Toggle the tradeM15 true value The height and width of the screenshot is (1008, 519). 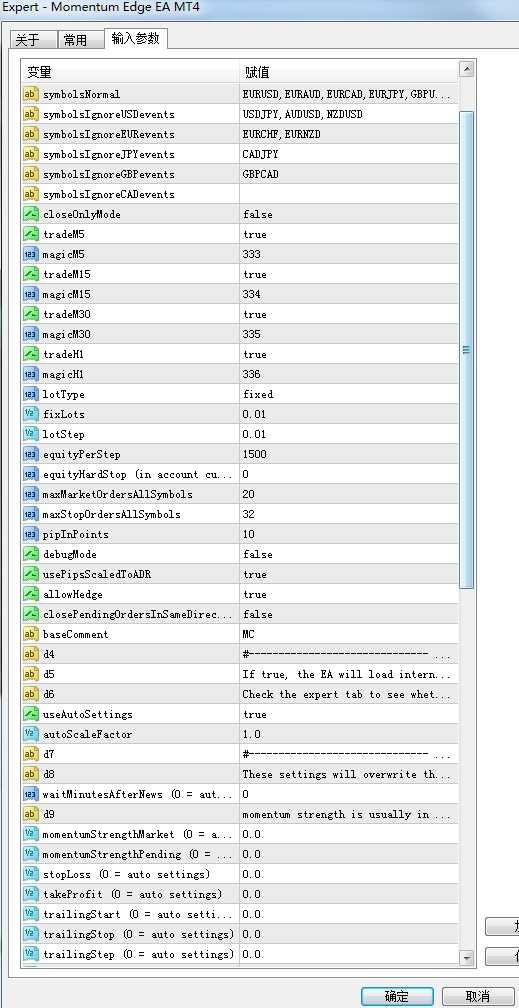[x=349, y=274]
